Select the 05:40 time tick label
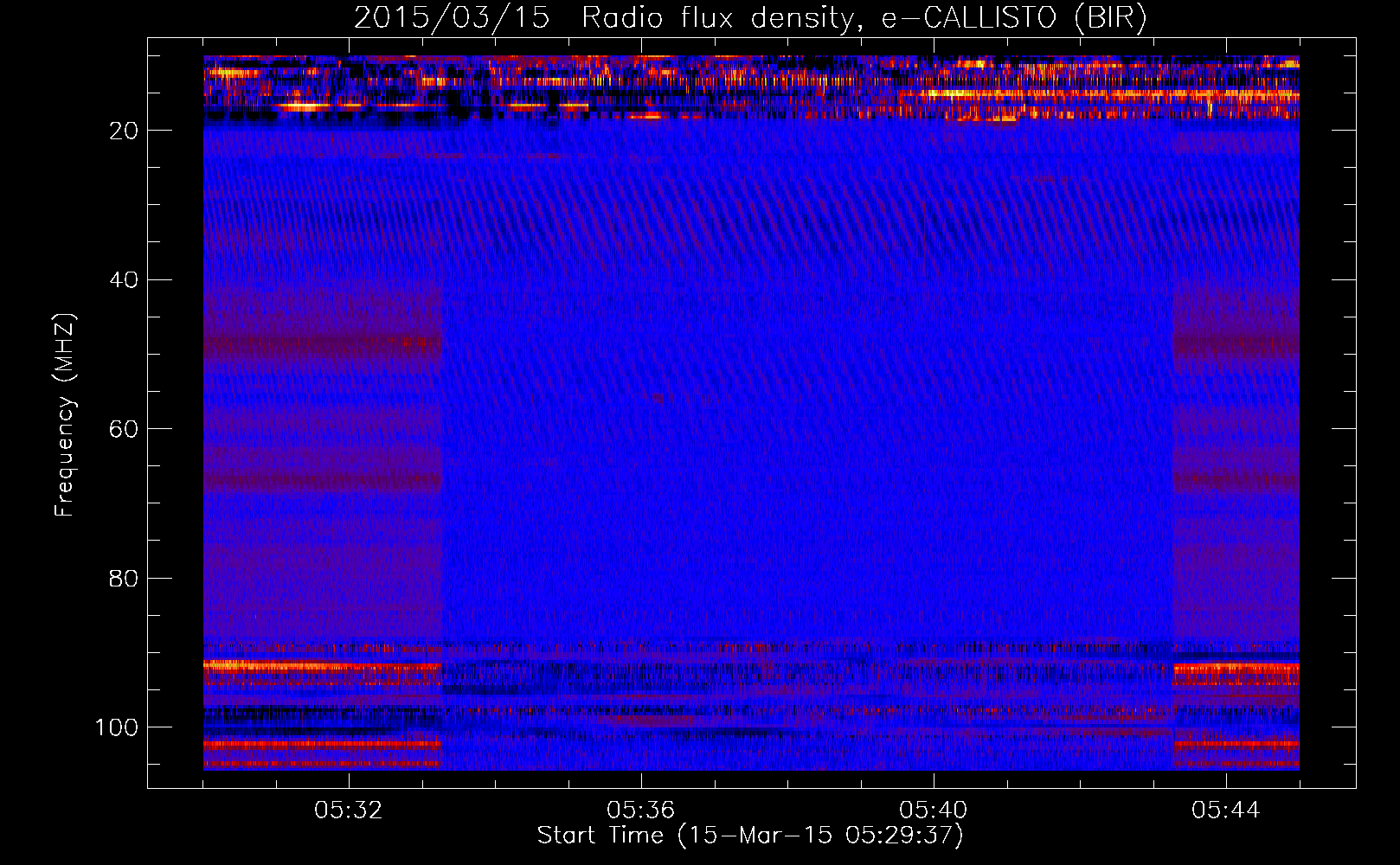This screenshot has height=865, width=1400. tap(933, 811)
